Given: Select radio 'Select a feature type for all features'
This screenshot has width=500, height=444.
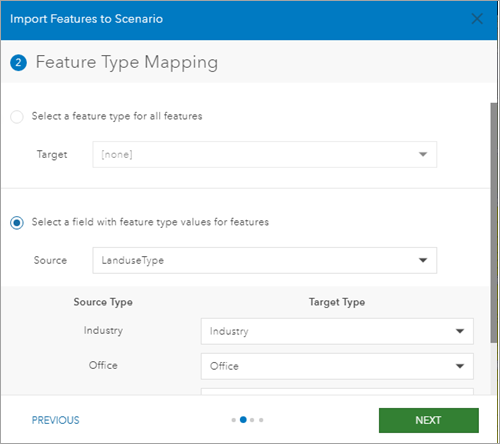Looking at the screenshot, I should [x=17, y=117].
